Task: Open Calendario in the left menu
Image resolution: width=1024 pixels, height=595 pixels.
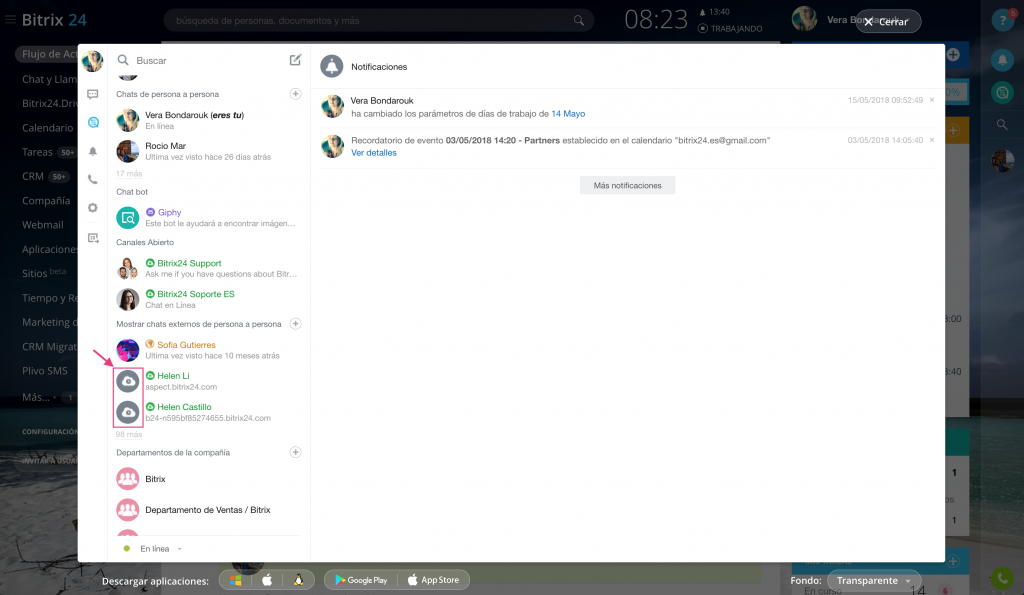Action: click(48, 127)
